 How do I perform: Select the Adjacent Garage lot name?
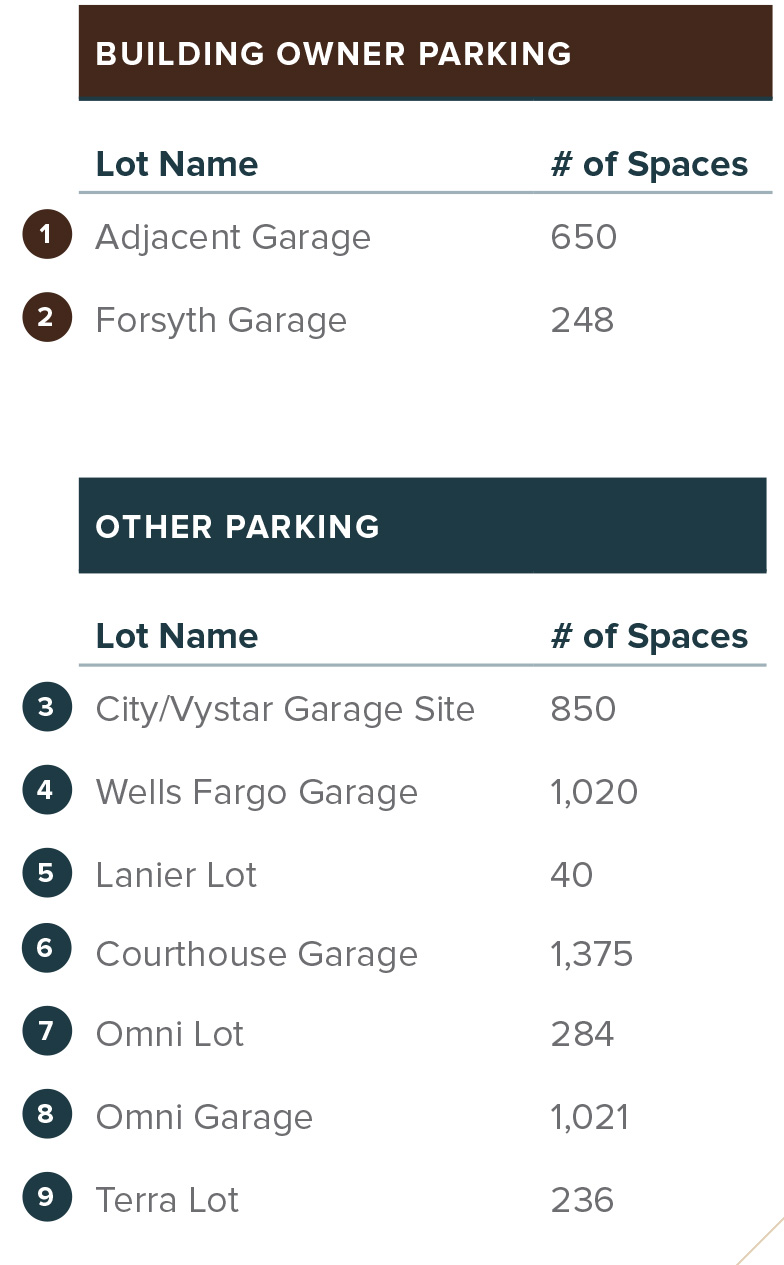(x=233, y=238)
